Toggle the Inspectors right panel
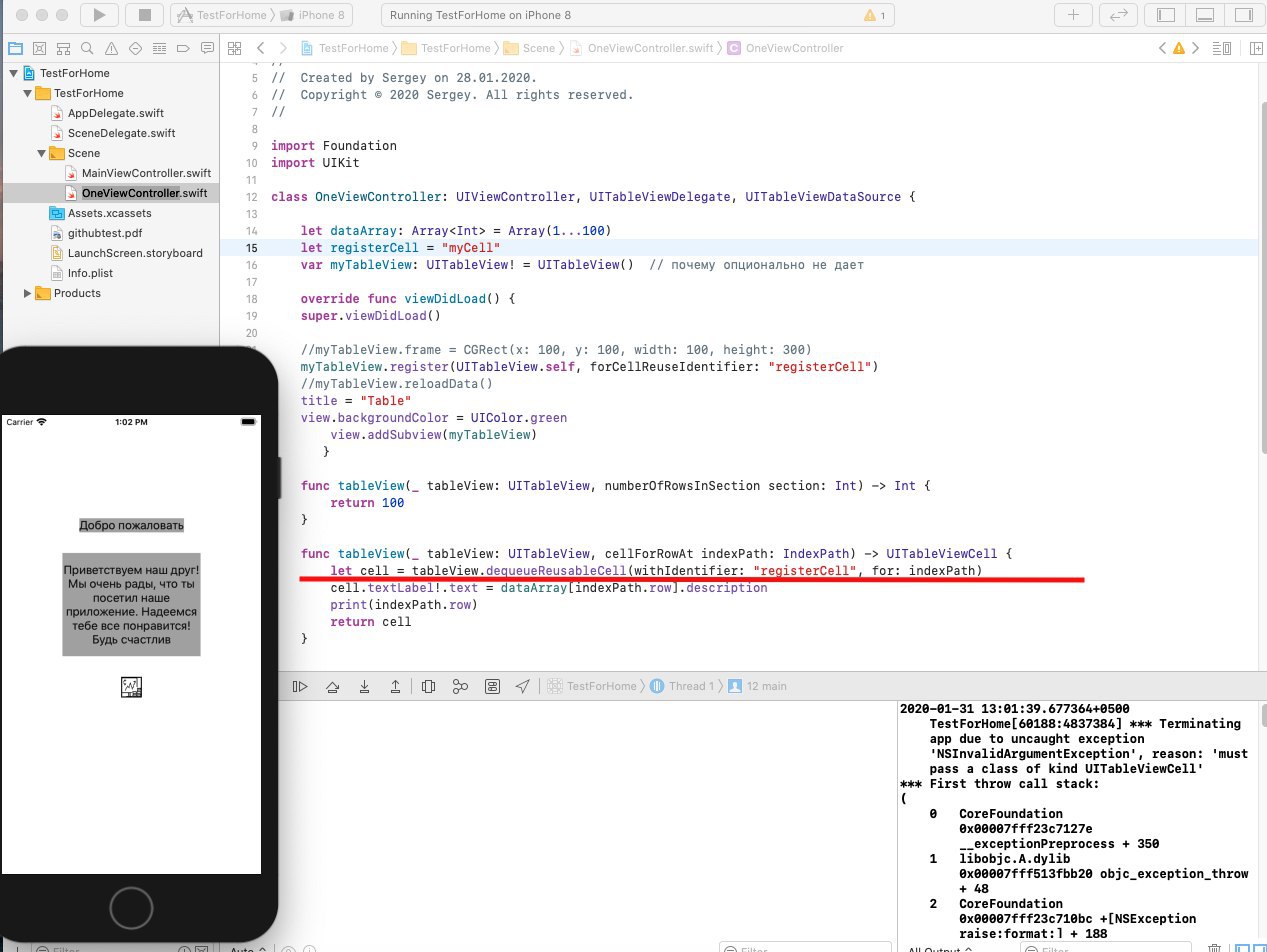 [1244, 15]
